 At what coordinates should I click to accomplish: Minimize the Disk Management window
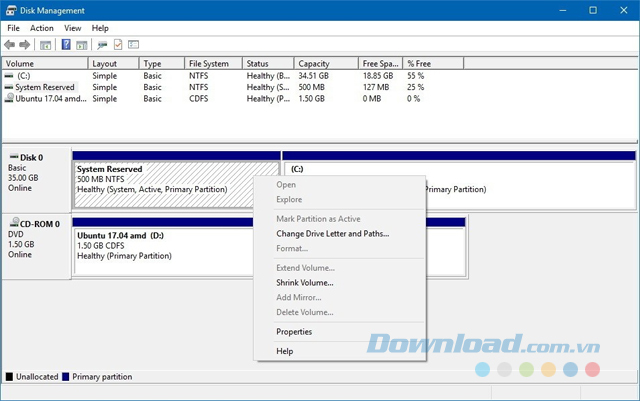563,10
